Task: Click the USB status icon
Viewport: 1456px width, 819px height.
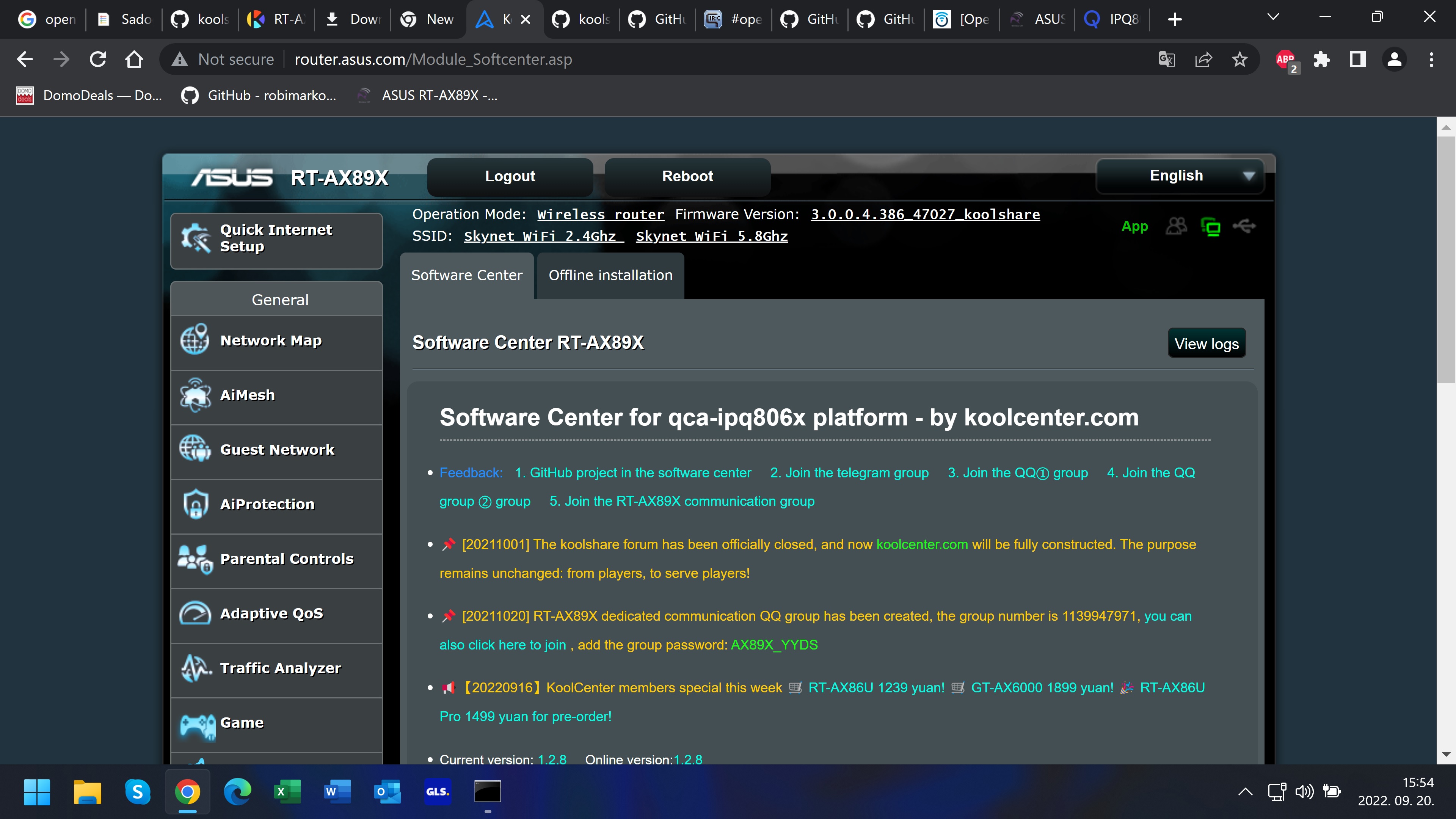Action: pos(1244,227)
